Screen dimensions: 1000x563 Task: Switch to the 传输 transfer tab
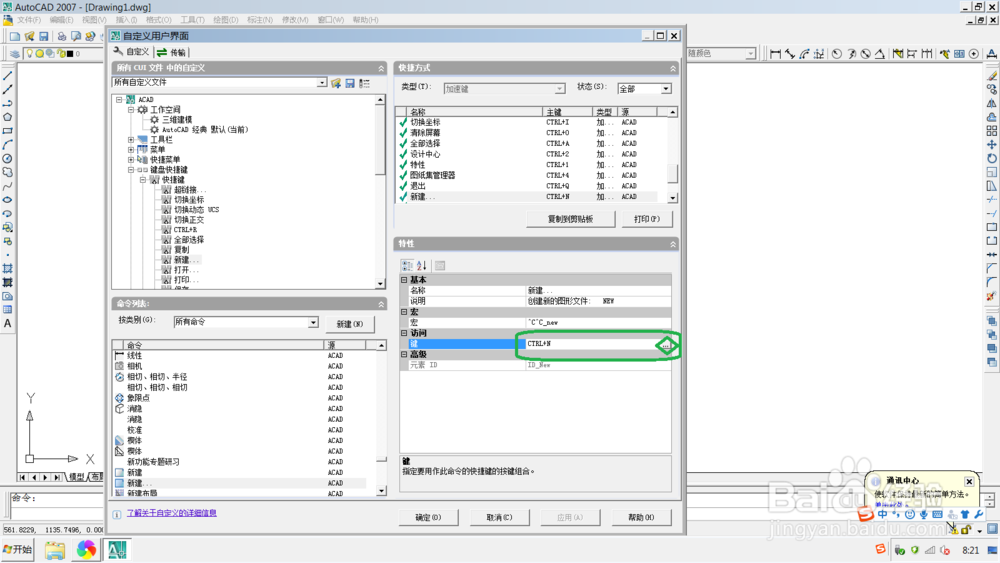pos(172,52)
